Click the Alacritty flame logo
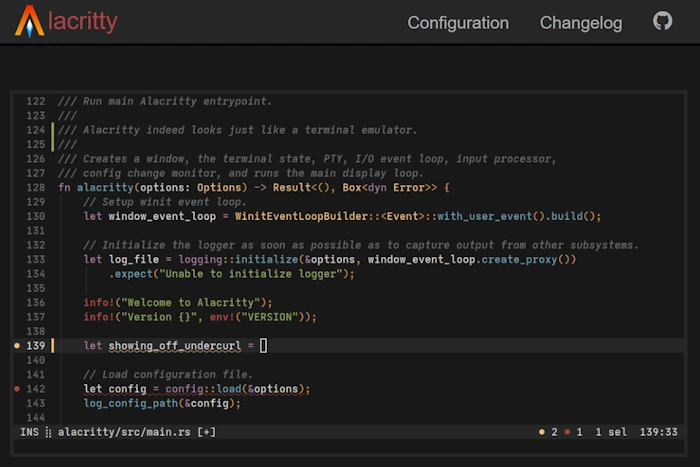This screenshot has height=467, width=700. (x=29, y=21)
